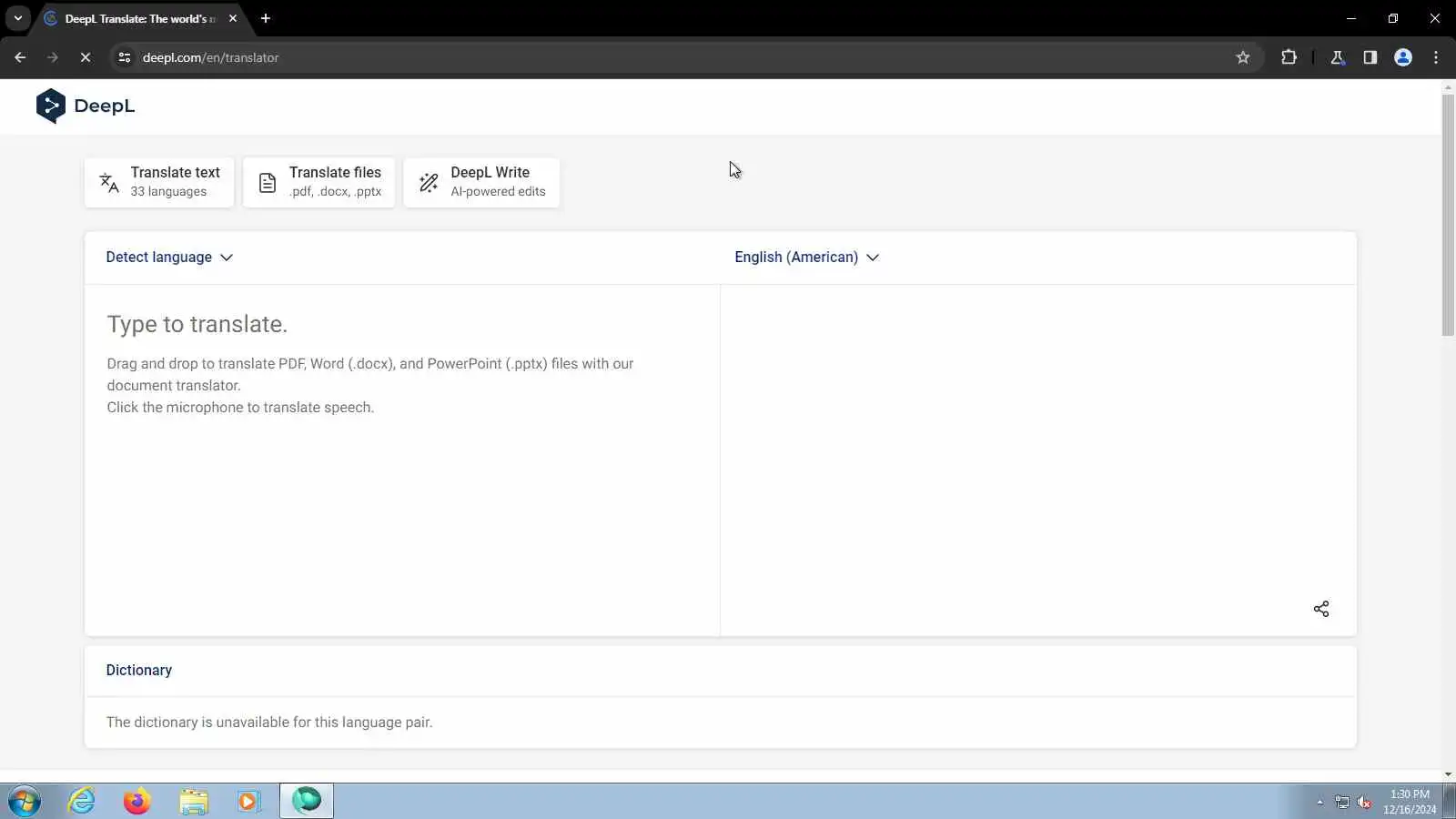Click the network status tray icon
1456x819 pixels.
[x=1342, y=802]
